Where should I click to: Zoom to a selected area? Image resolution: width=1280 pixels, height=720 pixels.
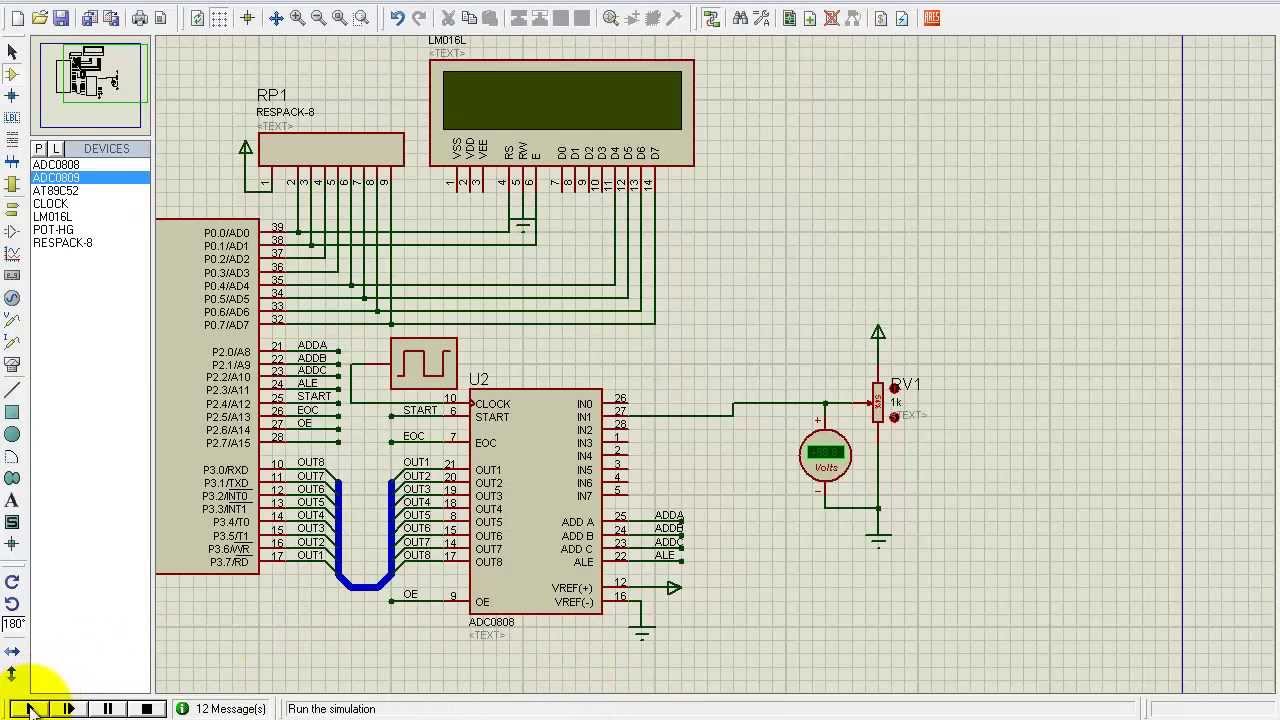pos(361,18)
